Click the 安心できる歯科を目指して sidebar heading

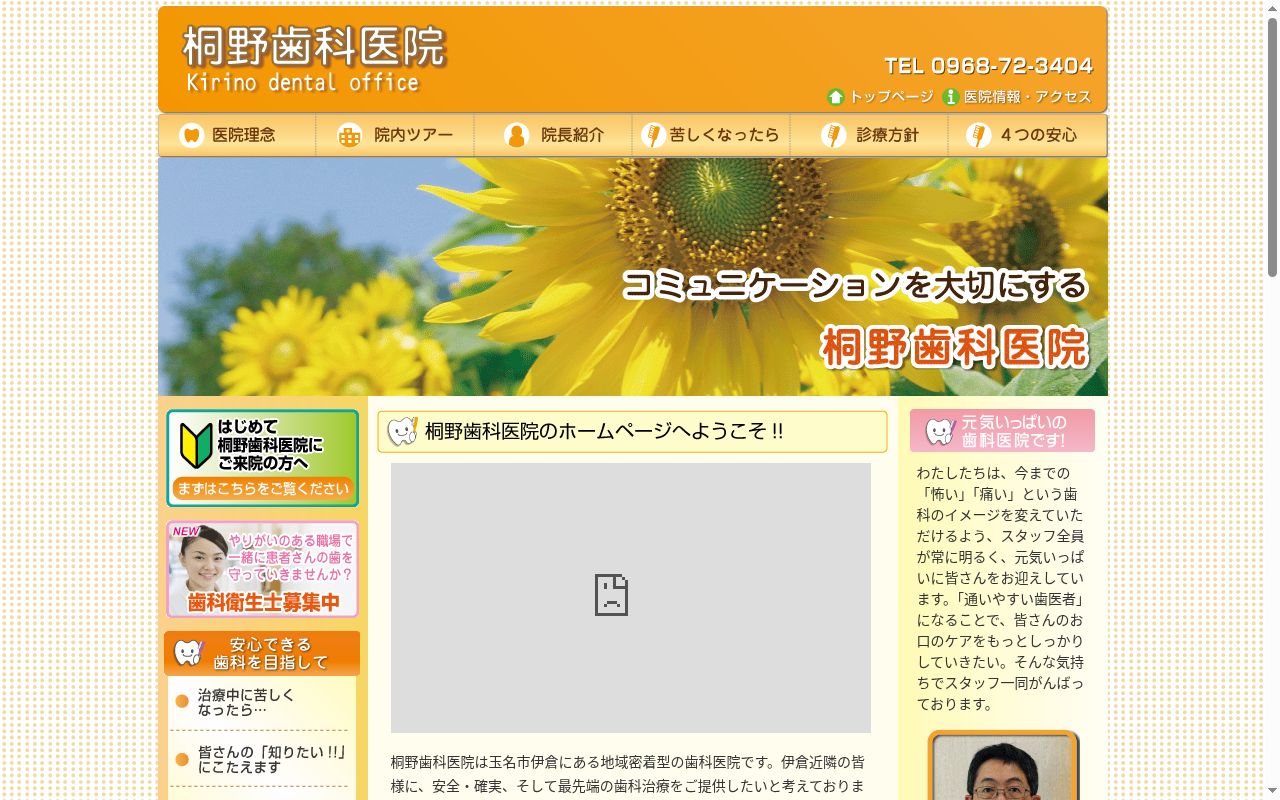[262, 653]
